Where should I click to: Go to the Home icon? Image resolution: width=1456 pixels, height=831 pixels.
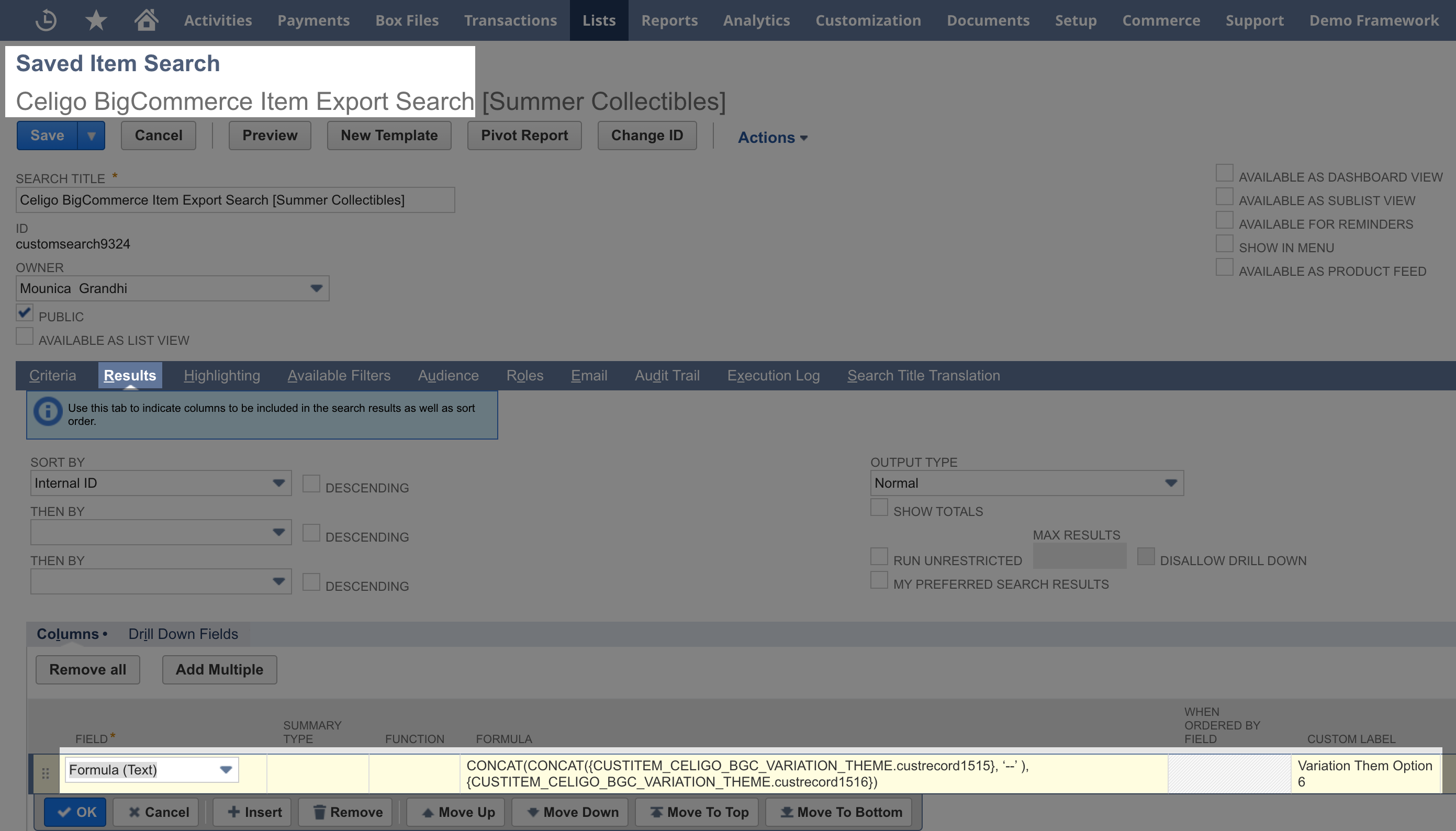(146, 19)
